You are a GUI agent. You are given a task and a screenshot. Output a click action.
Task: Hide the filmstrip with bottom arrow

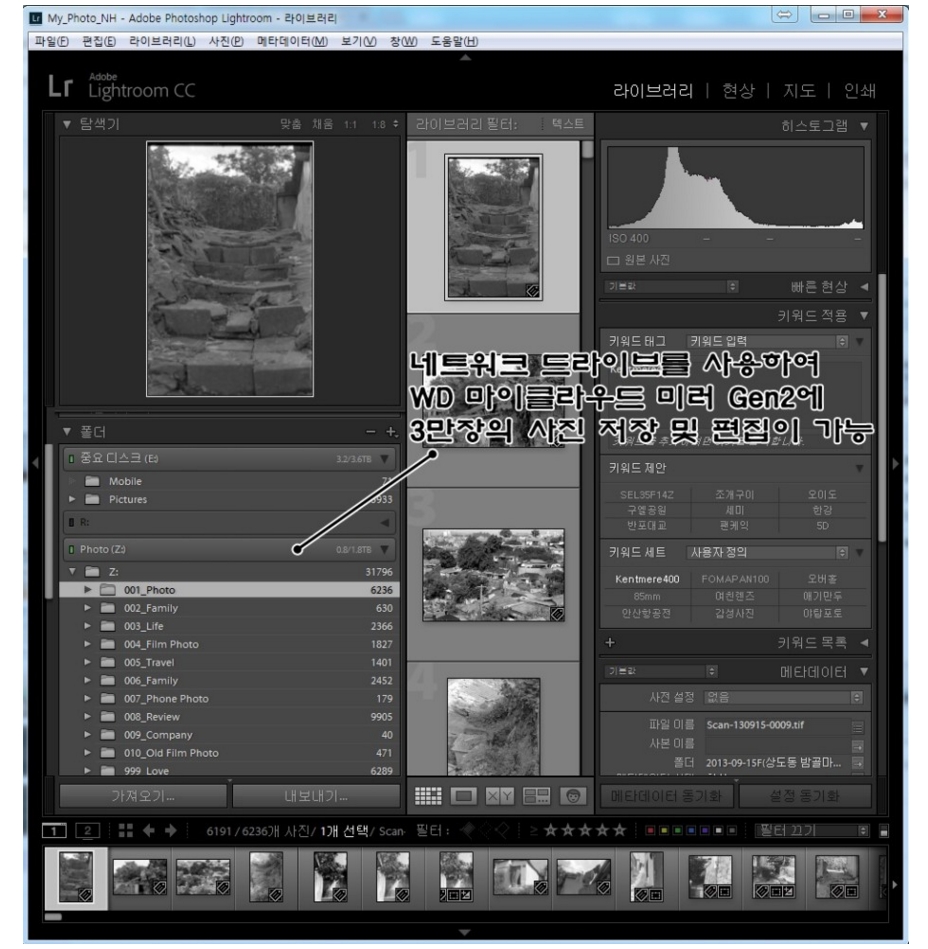464,933
